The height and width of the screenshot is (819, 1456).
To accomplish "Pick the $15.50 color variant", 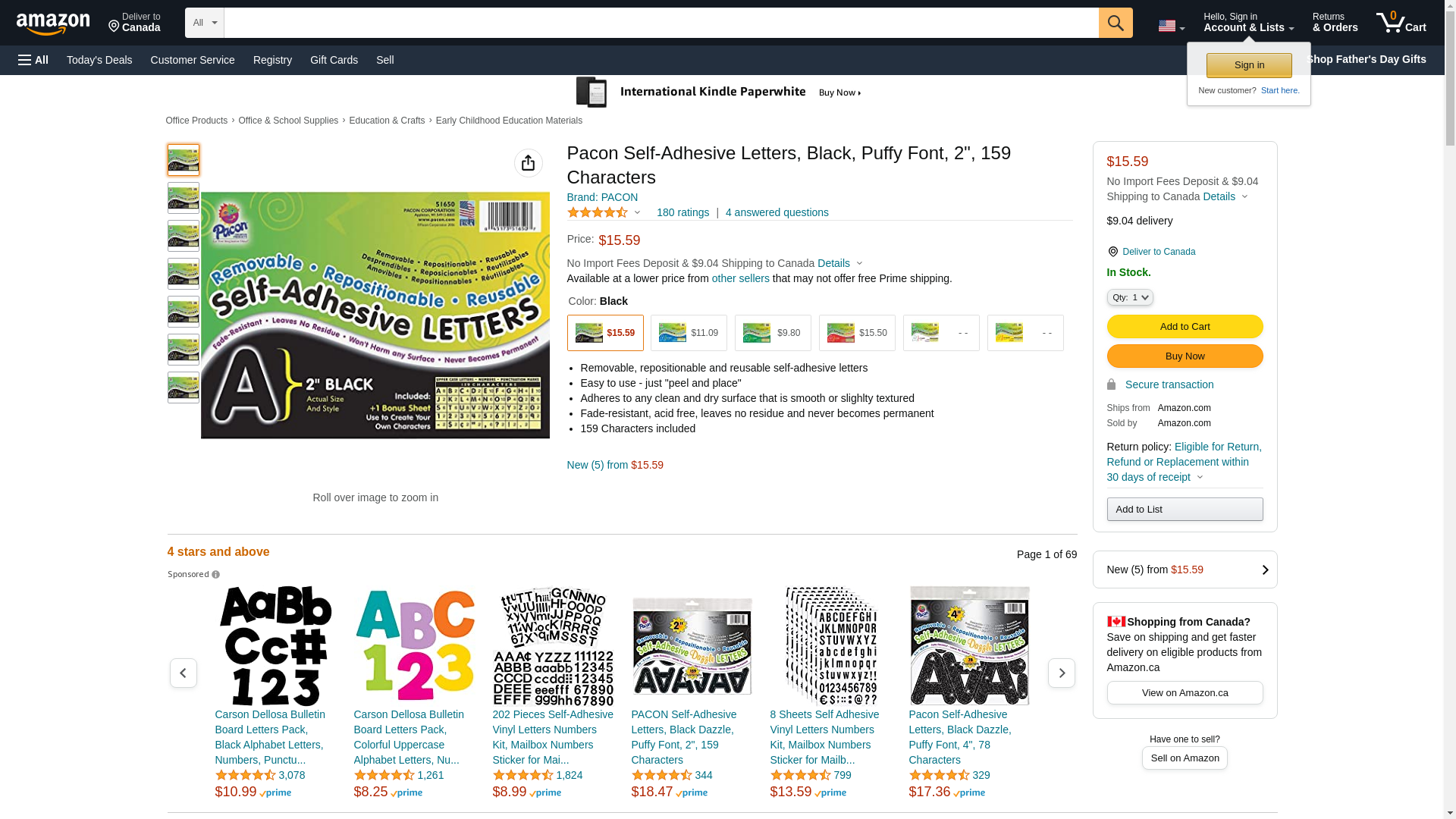I will point(857,333).
